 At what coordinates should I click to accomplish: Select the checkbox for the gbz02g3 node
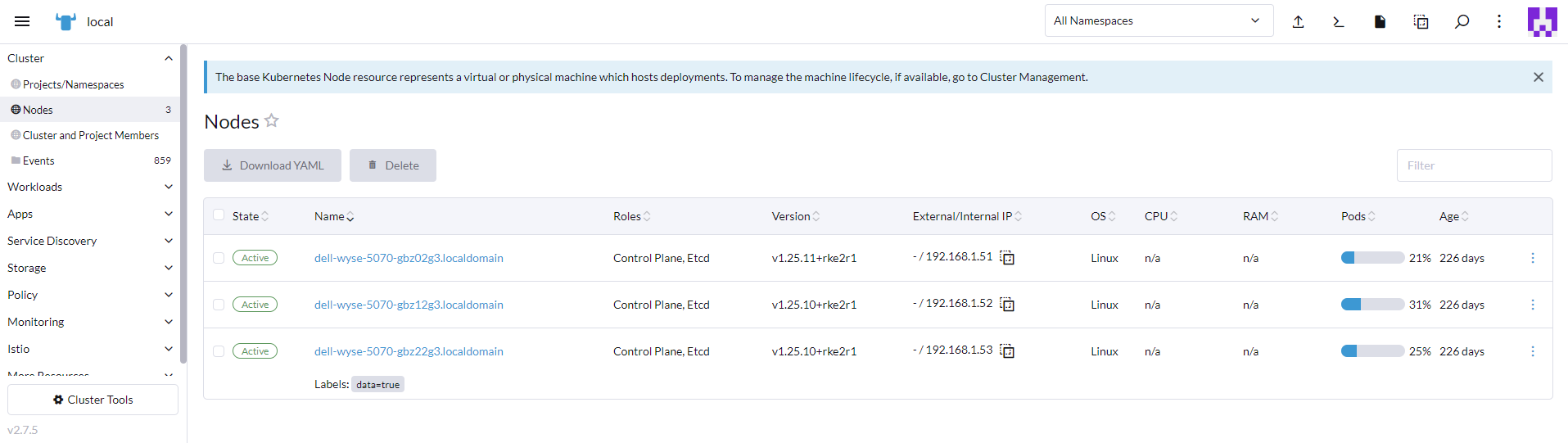pyautogui.click(x=219, y=258)
